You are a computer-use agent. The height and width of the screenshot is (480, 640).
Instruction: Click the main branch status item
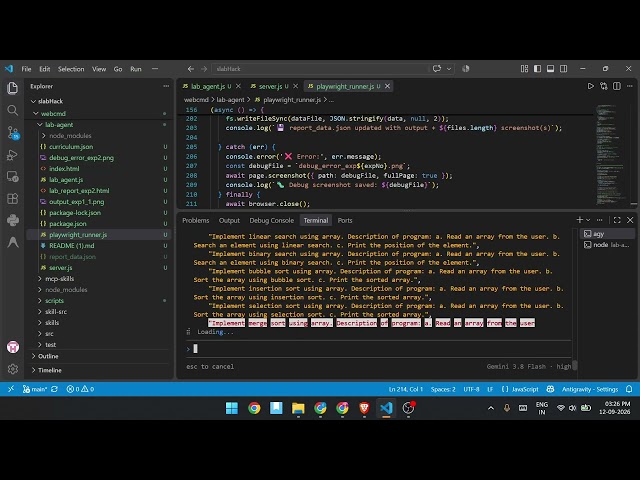36,389
